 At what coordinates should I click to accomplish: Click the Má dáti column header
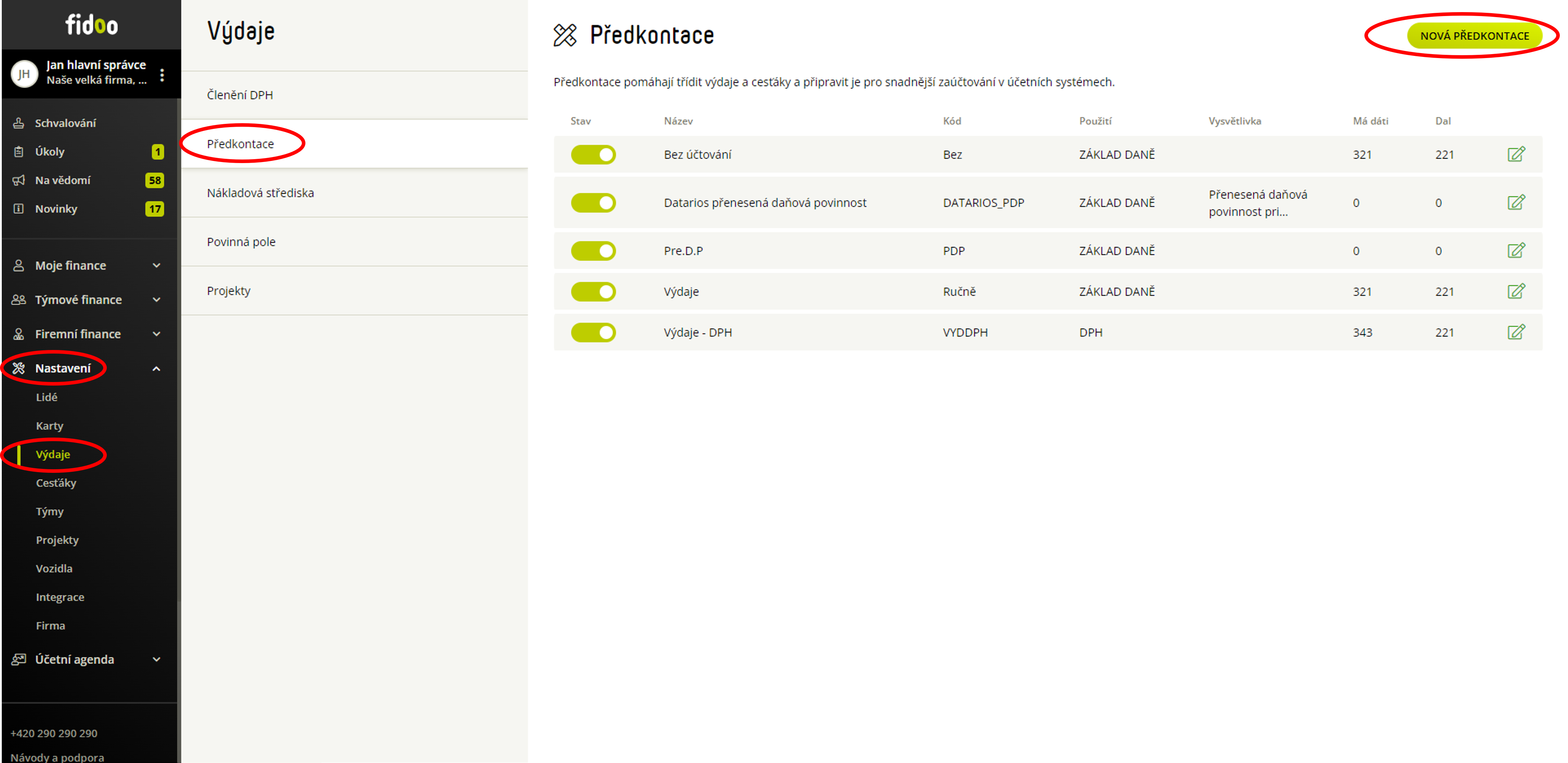pos(1370,121)
